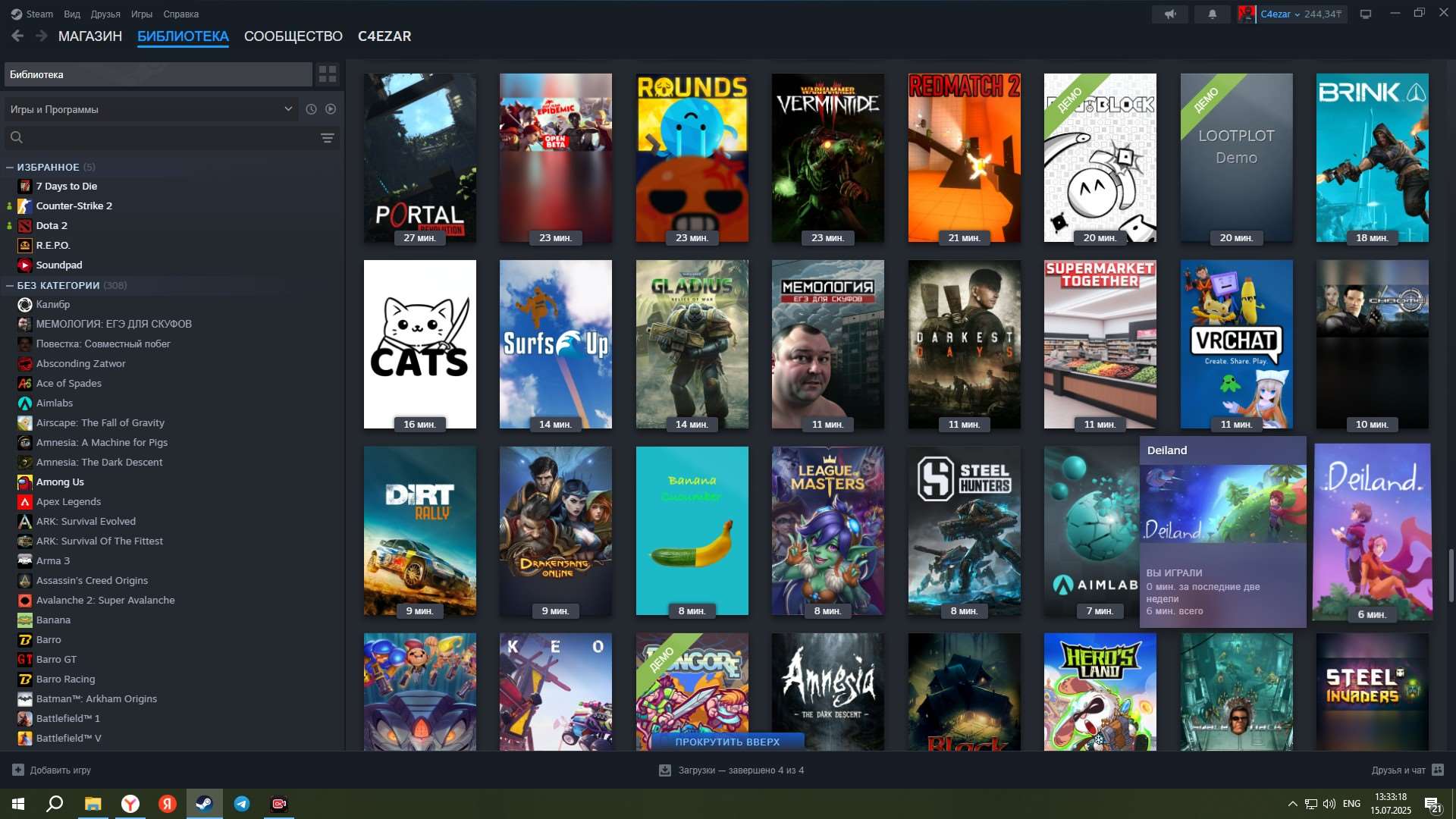Click the forward navigation arrow
Viewport: 1456px width, 819px height.
(x=42, y=36)
